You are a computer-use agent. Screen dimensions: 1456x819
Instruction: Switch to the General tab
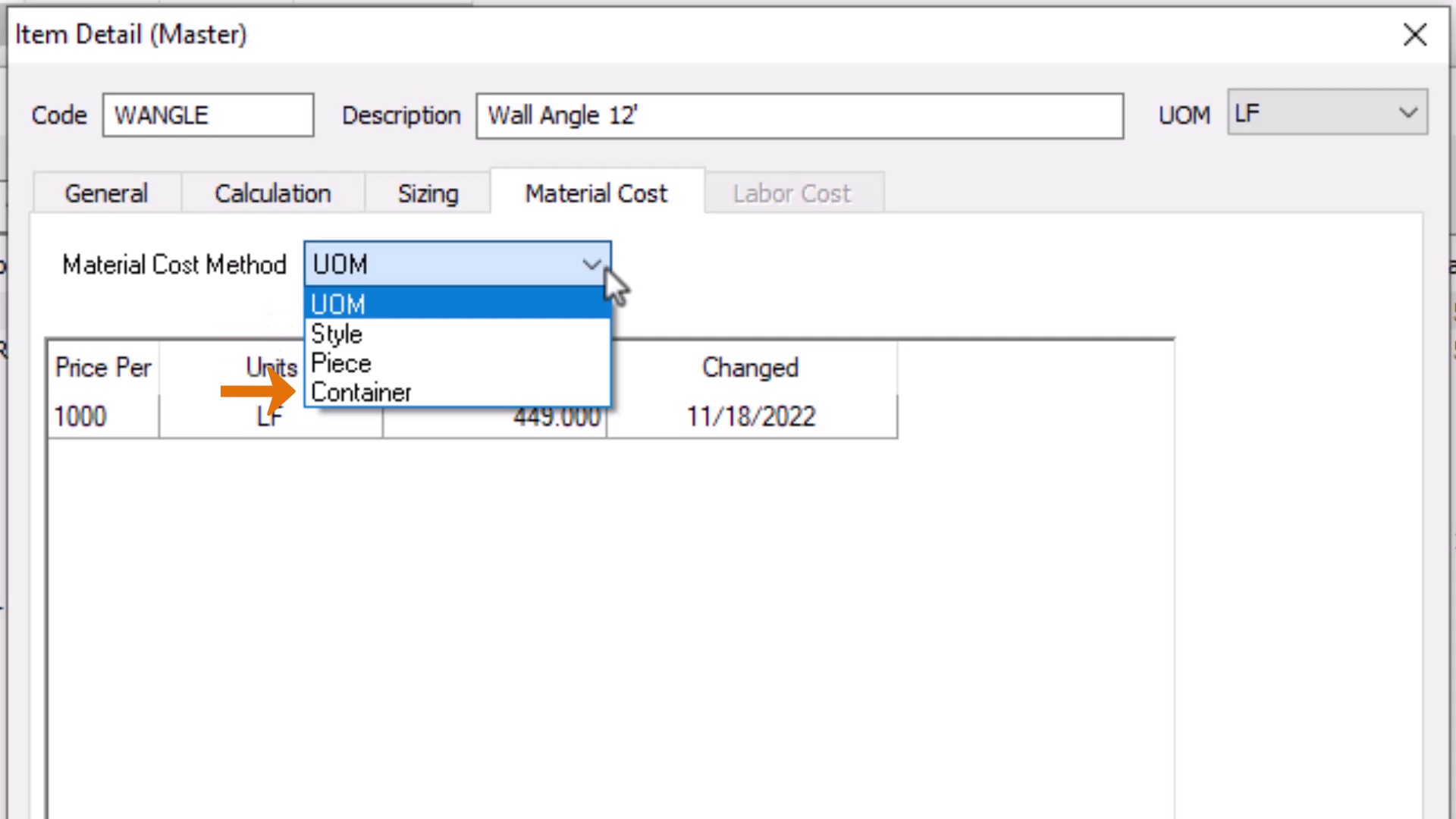coord(106,193)
